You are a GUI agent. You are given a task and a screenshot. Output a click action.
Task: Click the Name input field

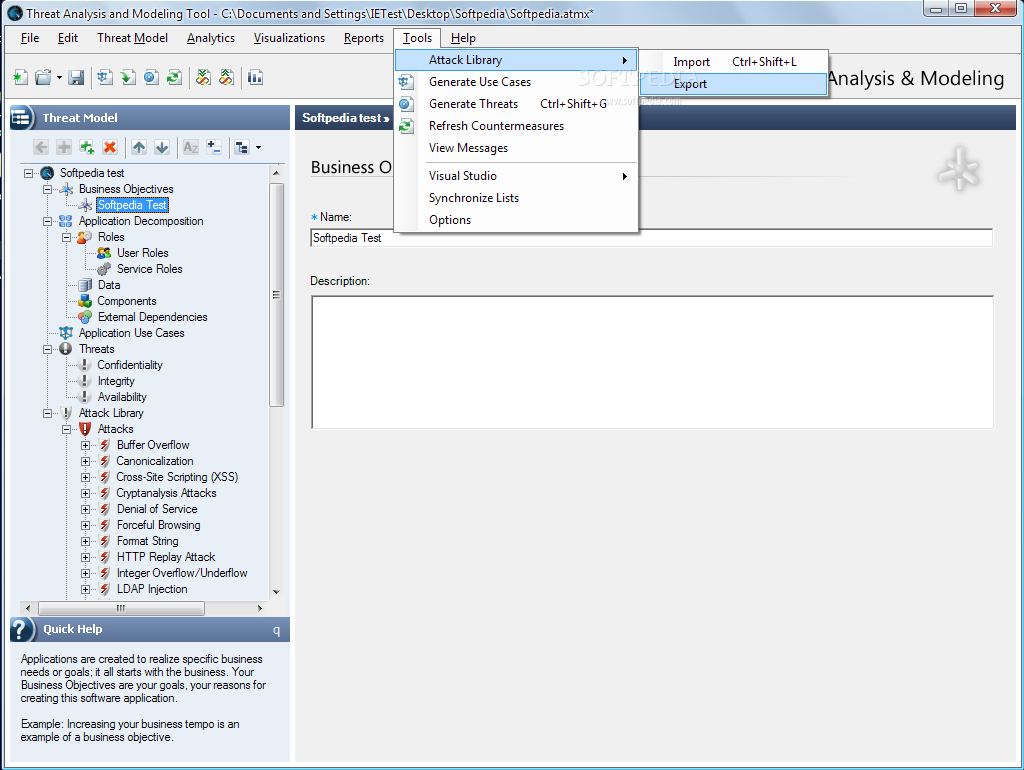[x=651, y=238]
